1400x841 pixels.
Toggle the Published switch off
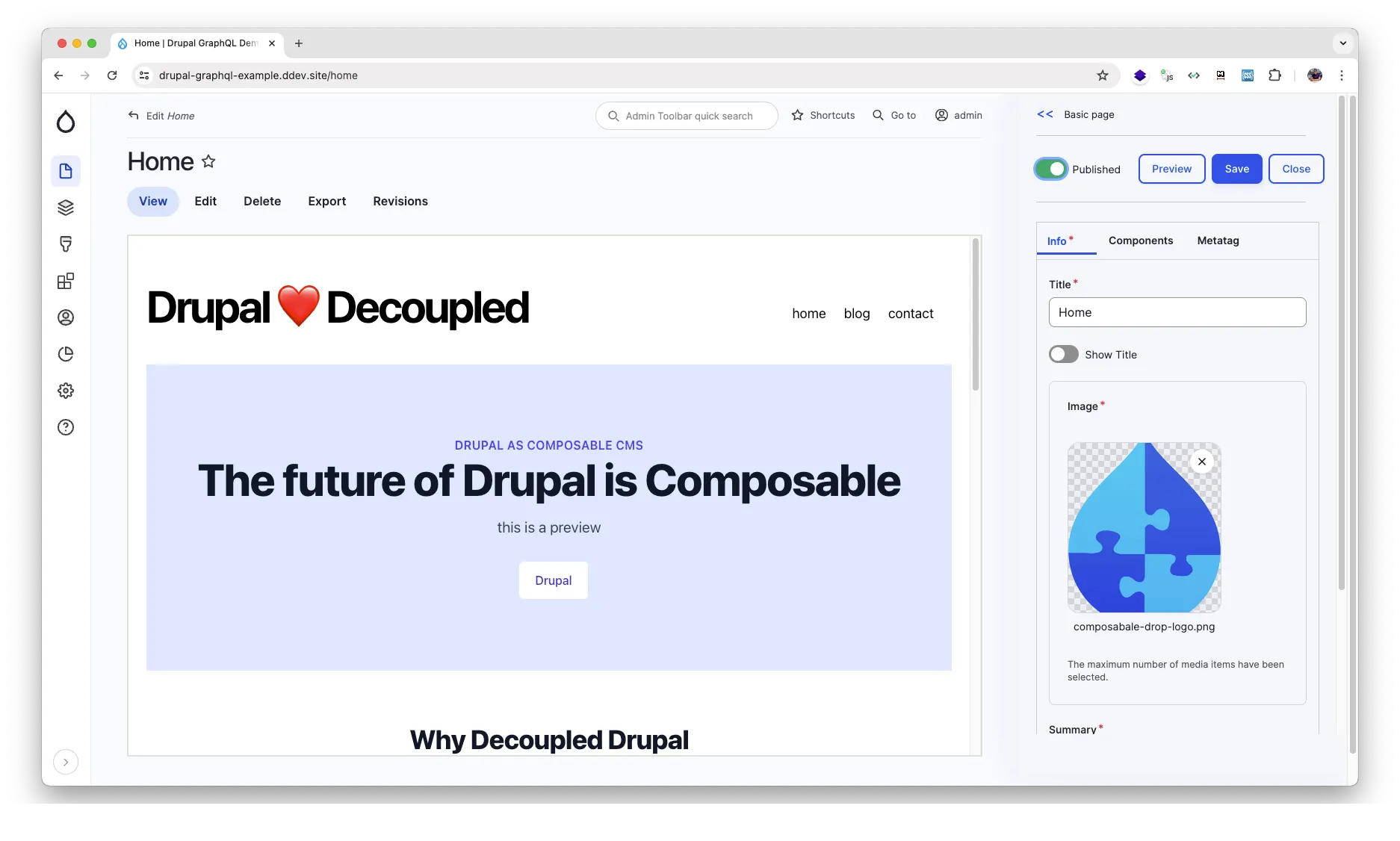(1051, 170)
